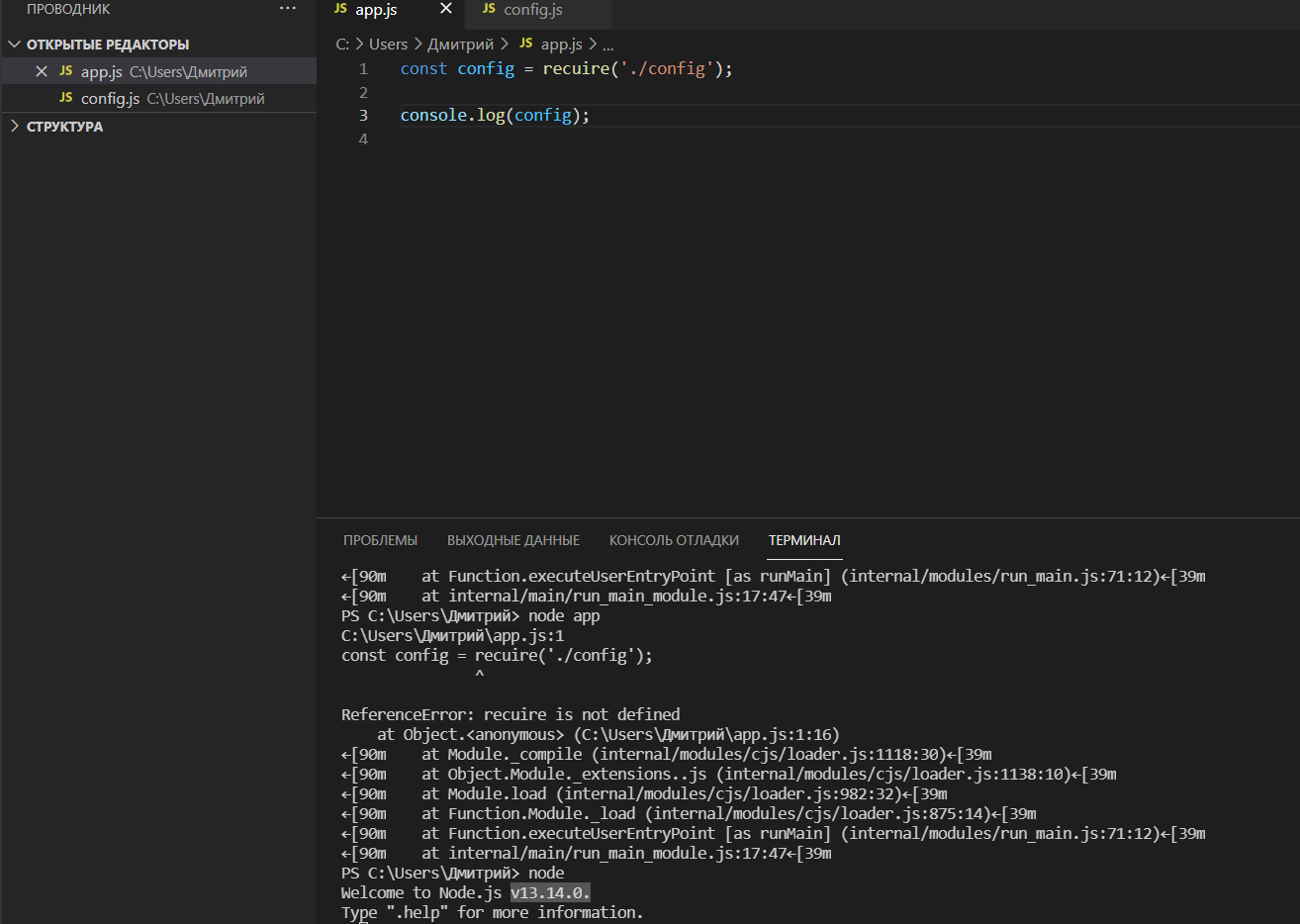This screenshot has width=1300, height=924.
Task: Click line number 3 in the editor gutter
Action: tap(363, 115)
